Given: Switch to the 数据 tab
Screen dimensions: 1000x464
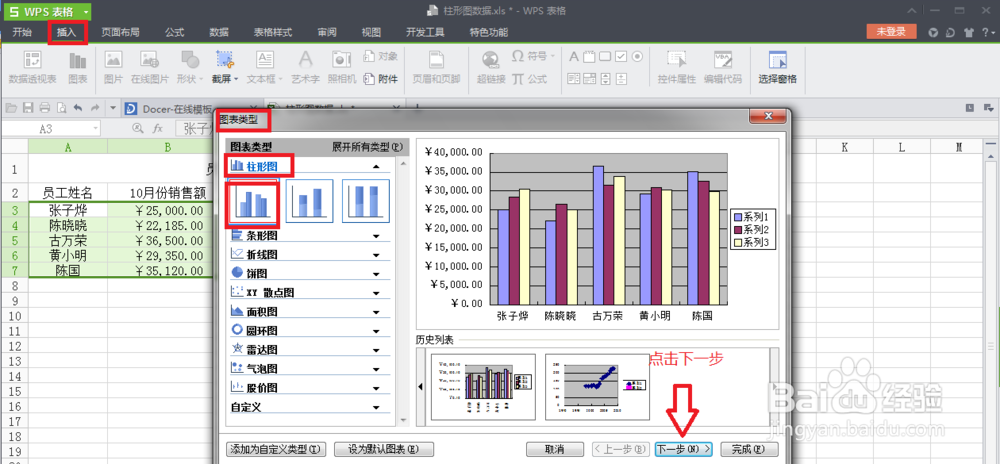Looking at the screenshot, I should click(219, 33).
